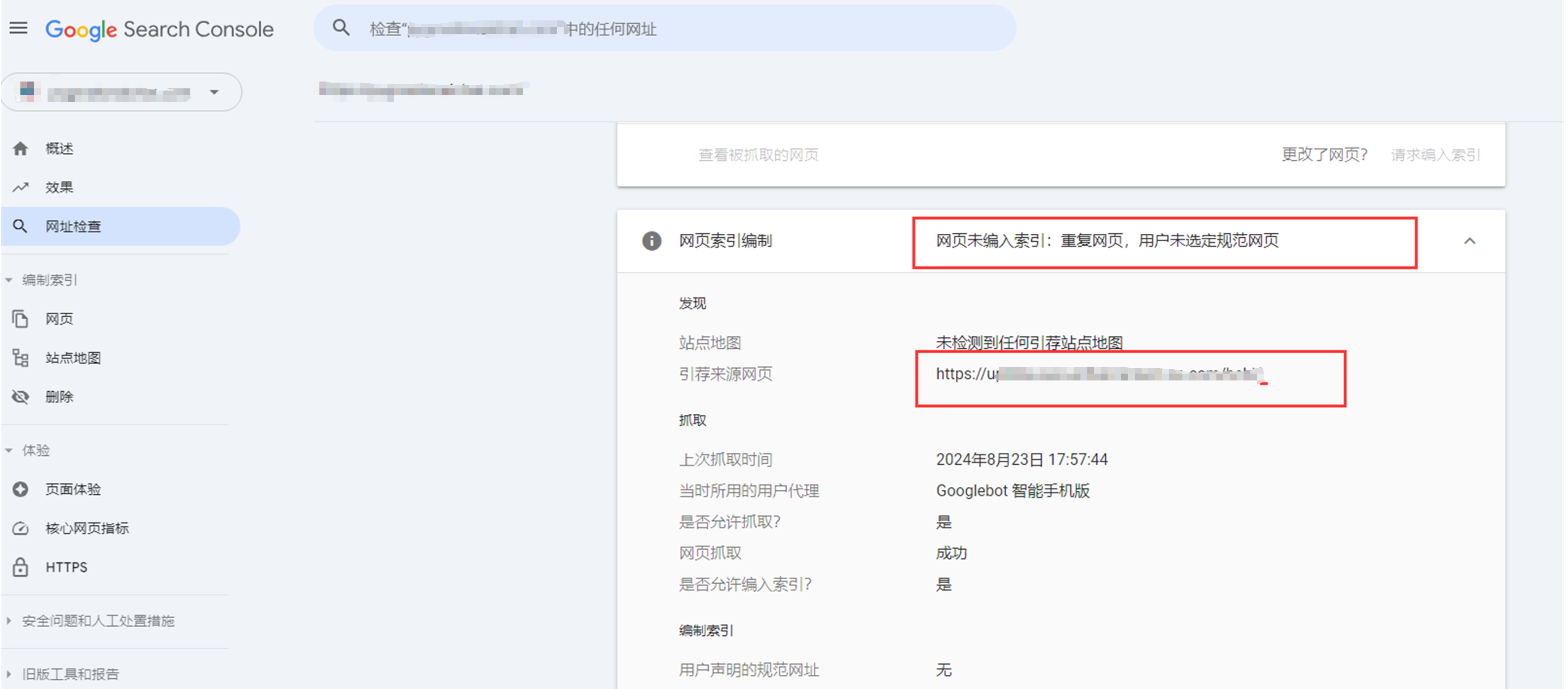
Task: Open 页面体验 menu item
Action: tap(73, 489)
